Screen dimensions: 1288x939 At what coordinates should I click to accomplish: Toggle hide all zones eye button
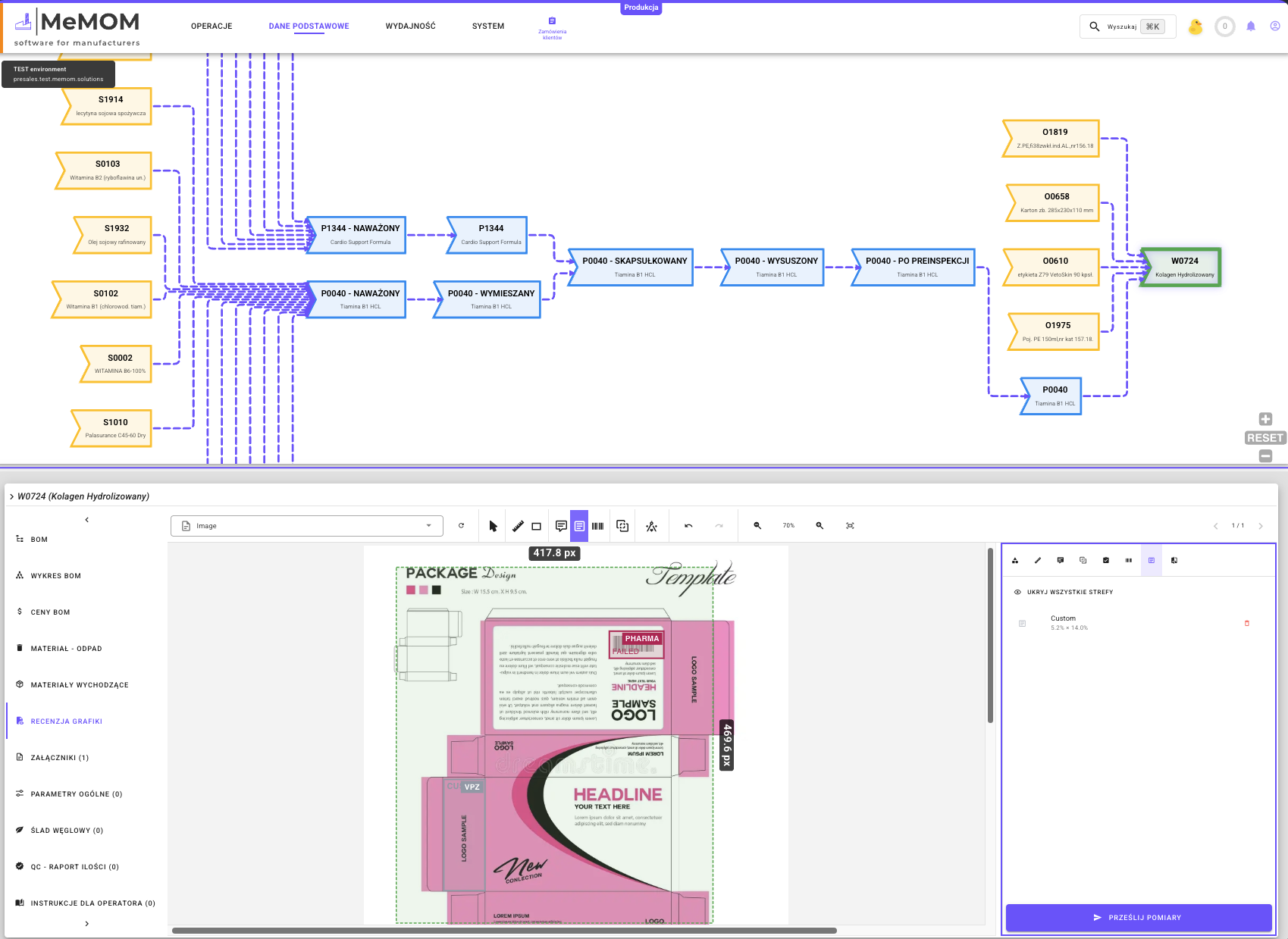pyautogui.click(x=1064, y=593)
